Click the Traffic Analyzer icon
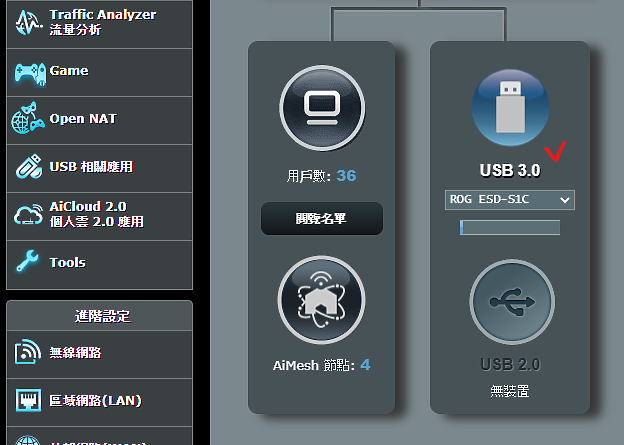 [27, 23]
